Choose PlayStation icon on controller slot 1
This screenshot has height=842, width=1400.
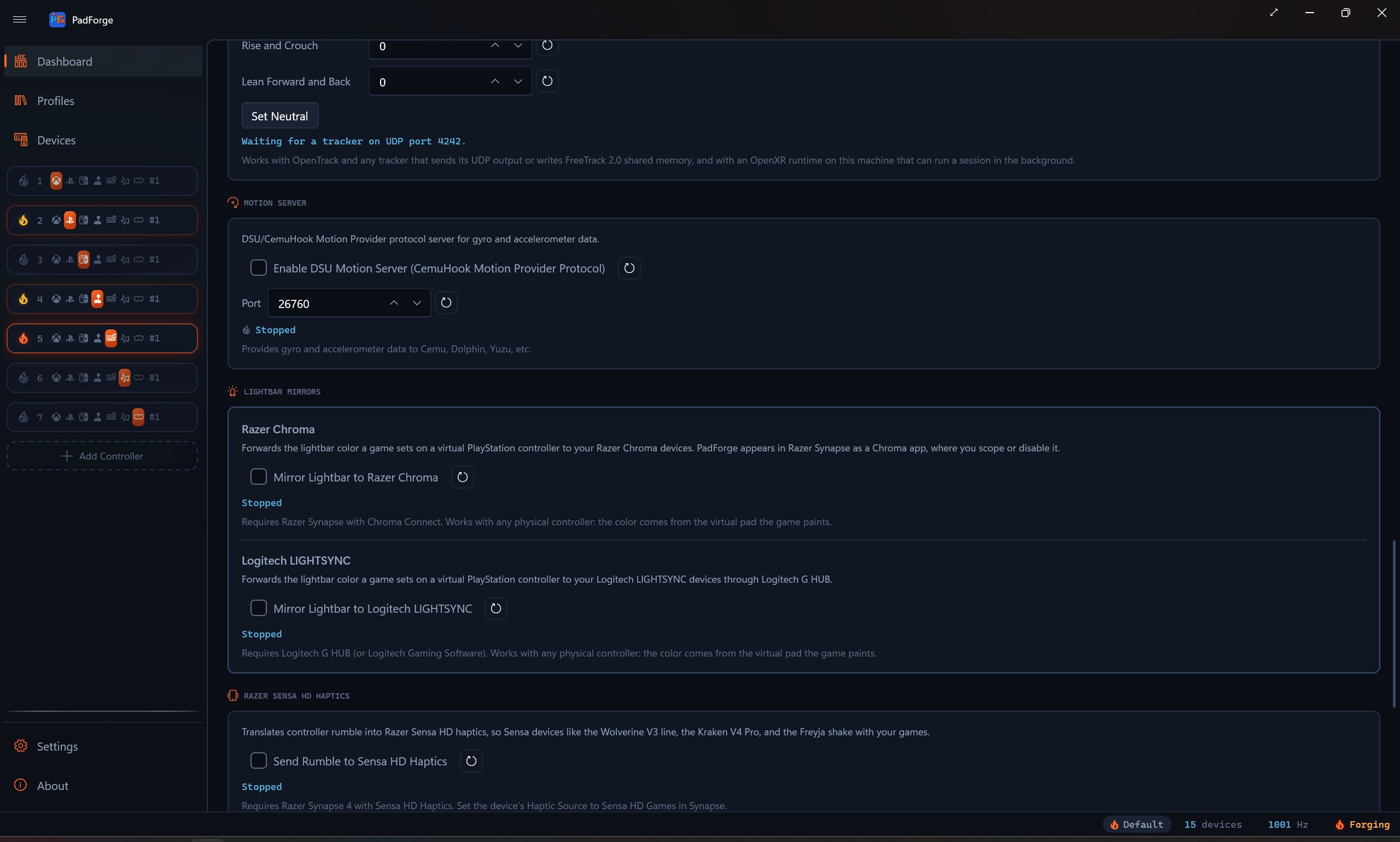[x=70, y=181]
